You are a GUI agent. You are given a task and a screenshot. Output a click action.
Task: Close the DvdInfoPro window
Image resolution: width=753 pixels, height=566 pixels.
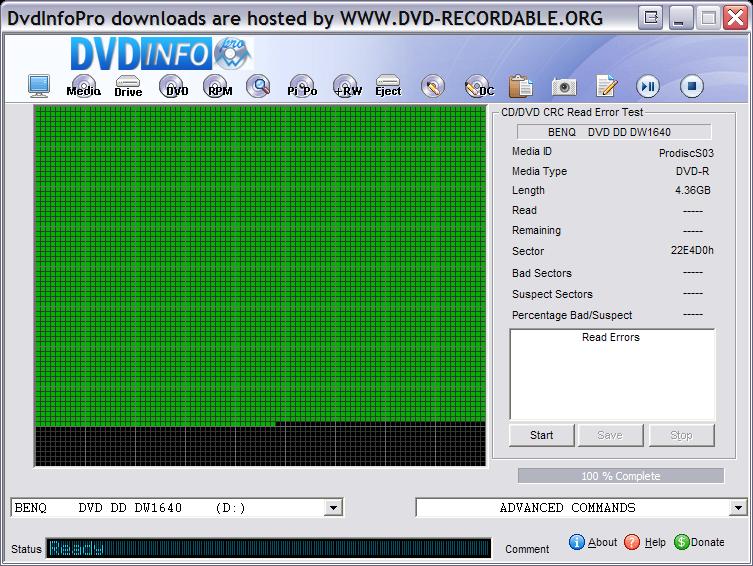pyautogui.click(x=736, y=18)
